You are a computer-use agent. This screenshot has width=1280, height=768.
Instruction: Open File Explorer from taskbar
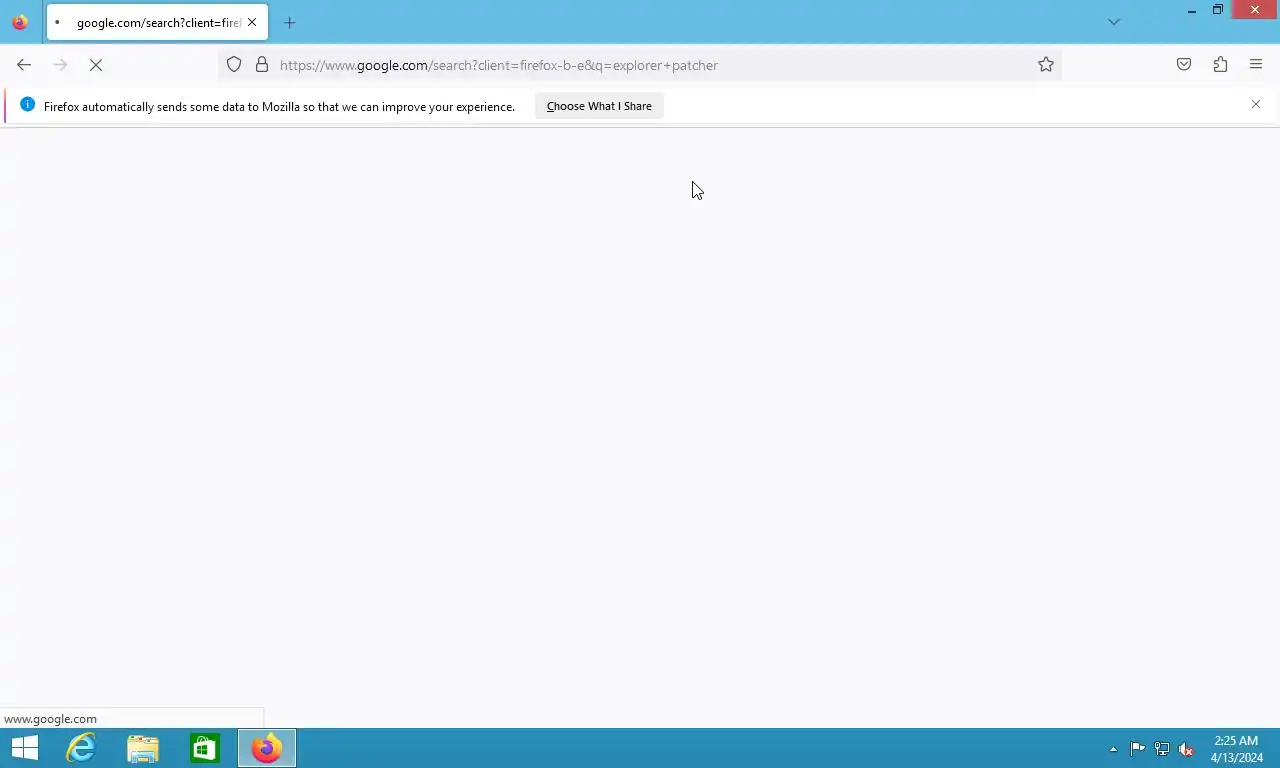click(143, 748)
